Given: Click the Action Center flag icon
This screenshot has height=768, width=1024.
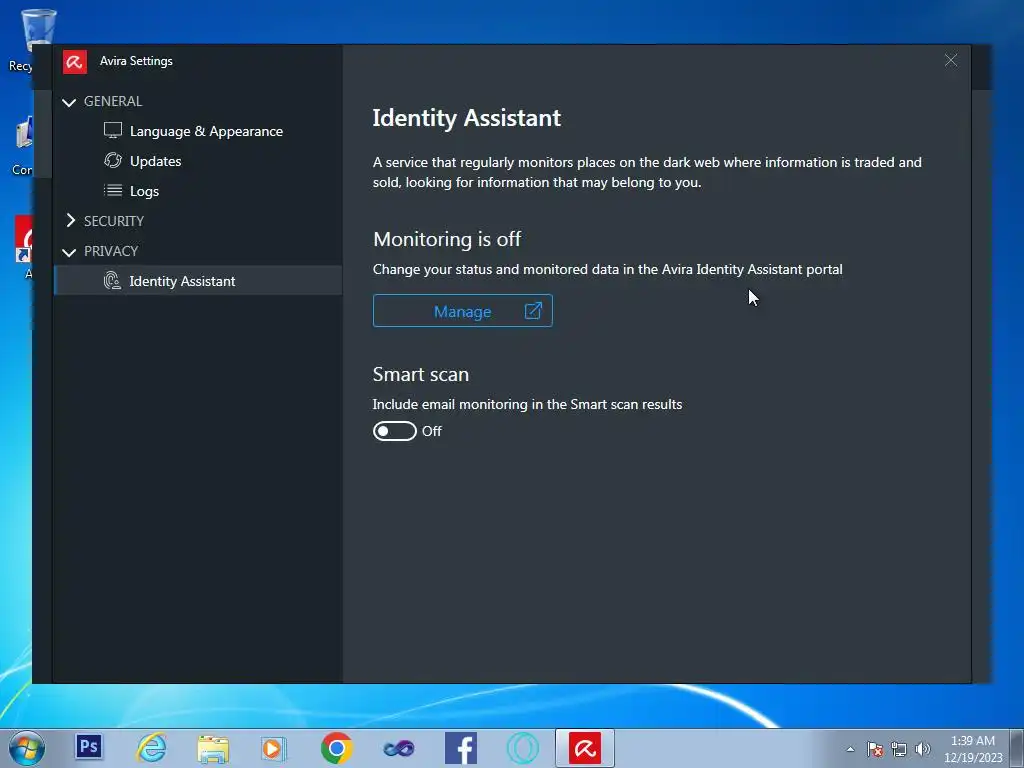Looking at the screenshot, I should (x=875, y=749).
